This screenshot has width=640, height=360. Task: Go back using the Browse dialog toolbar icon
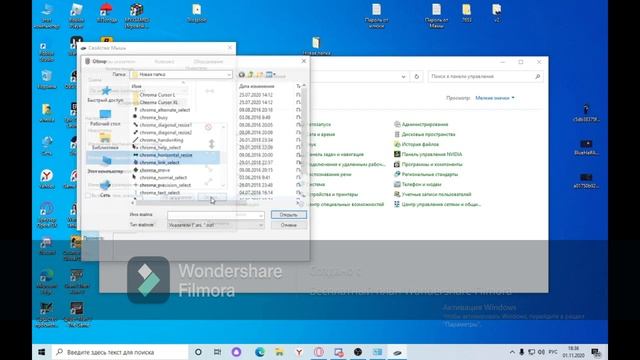pyautogui.click(x=242, y=75)
